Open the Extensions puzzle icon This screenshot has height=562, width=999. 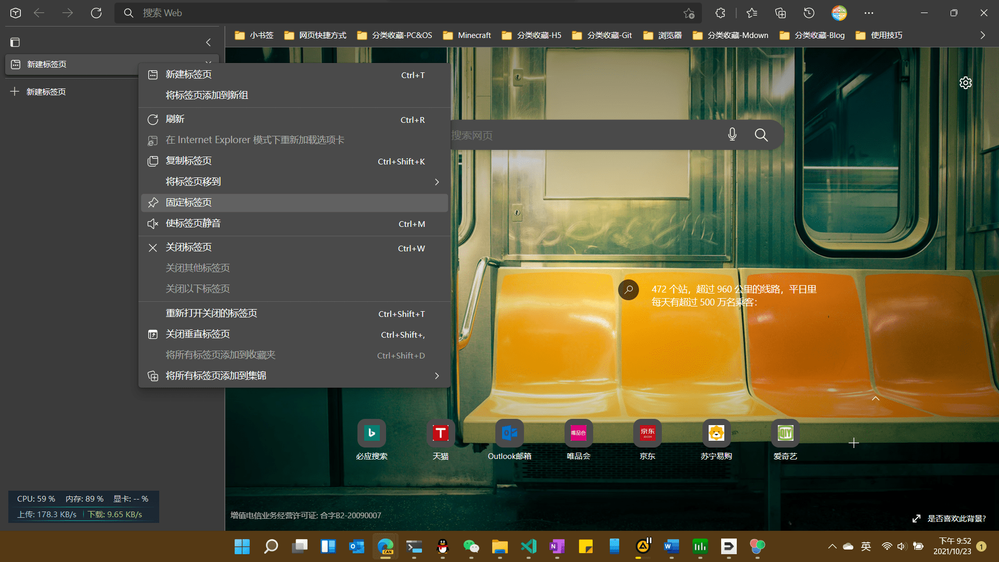721,13
